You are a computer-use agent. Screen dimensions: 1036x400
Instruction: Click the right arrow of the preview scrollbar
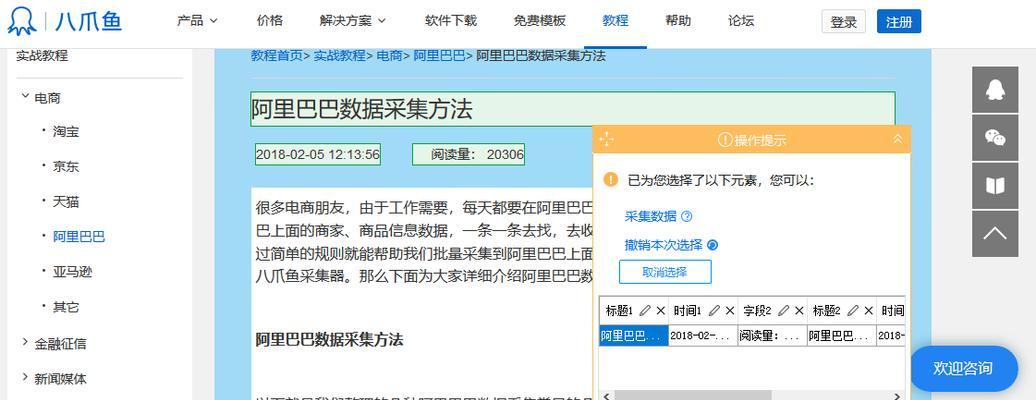(x=897, y=395)
